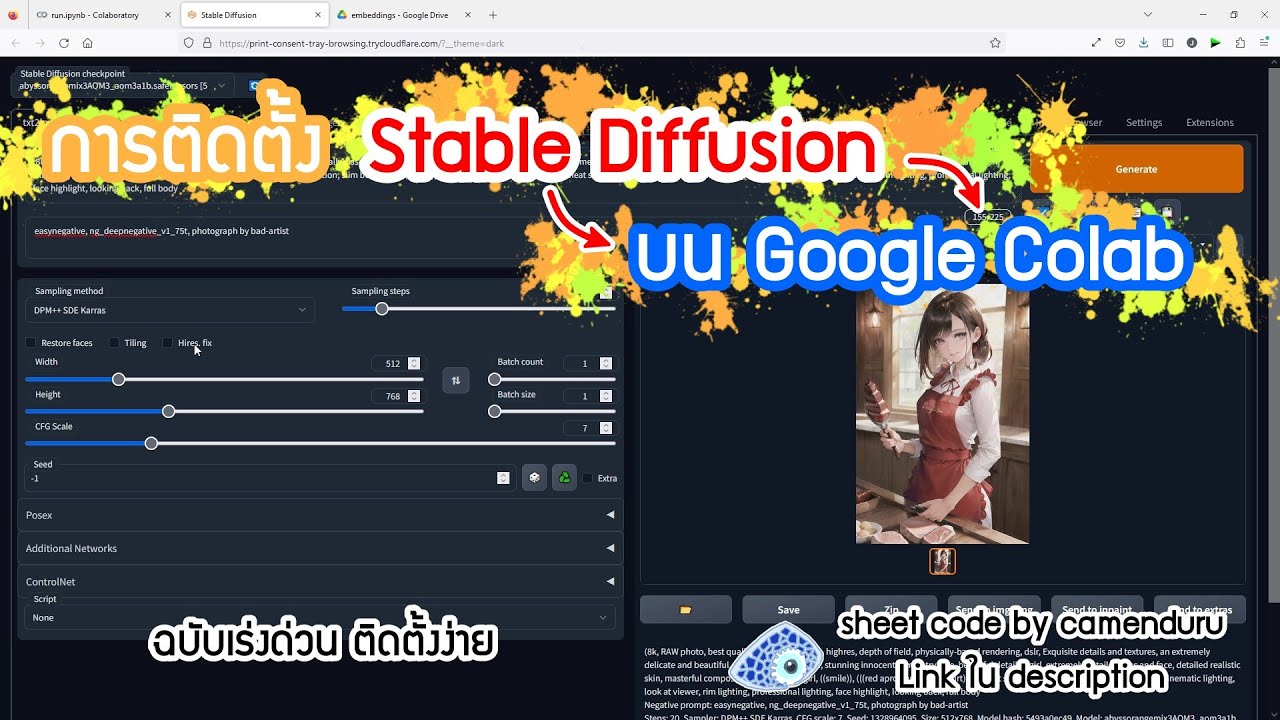
Task: Close the embeddings Google Drive tab
Action: [469, 15]
